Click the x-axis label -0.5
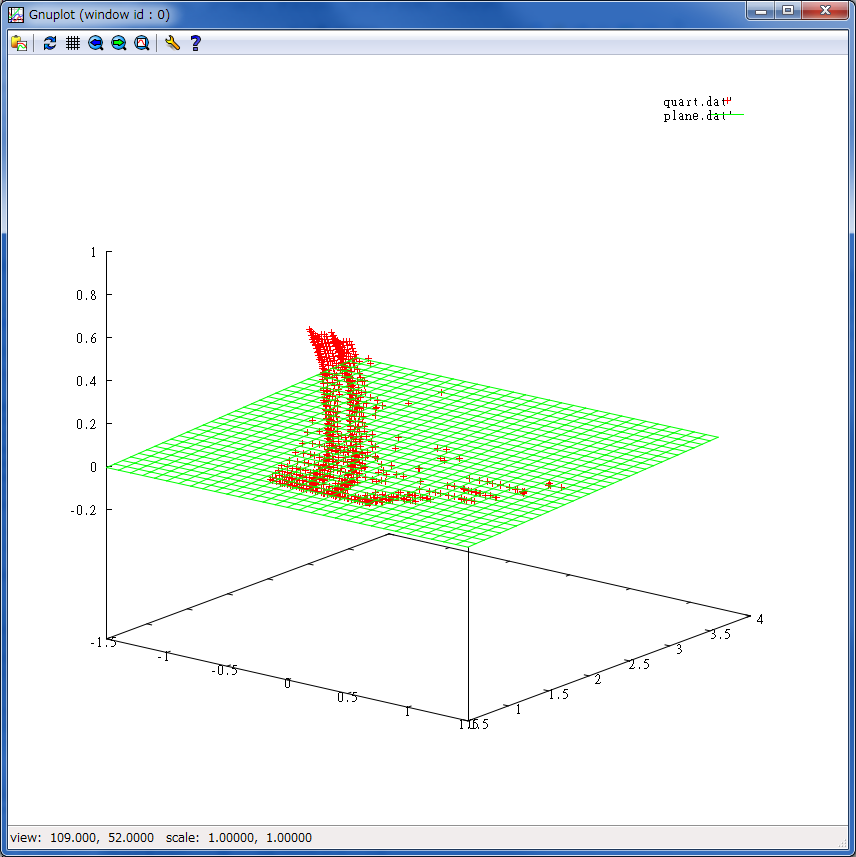856x857 pixels. [x=225, y=670]
